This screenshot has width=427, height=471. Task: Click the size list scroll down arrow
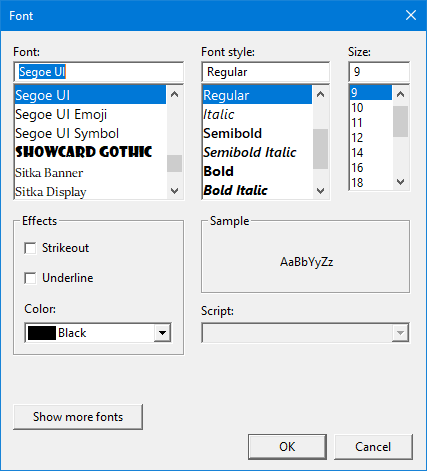coord(400,182)
